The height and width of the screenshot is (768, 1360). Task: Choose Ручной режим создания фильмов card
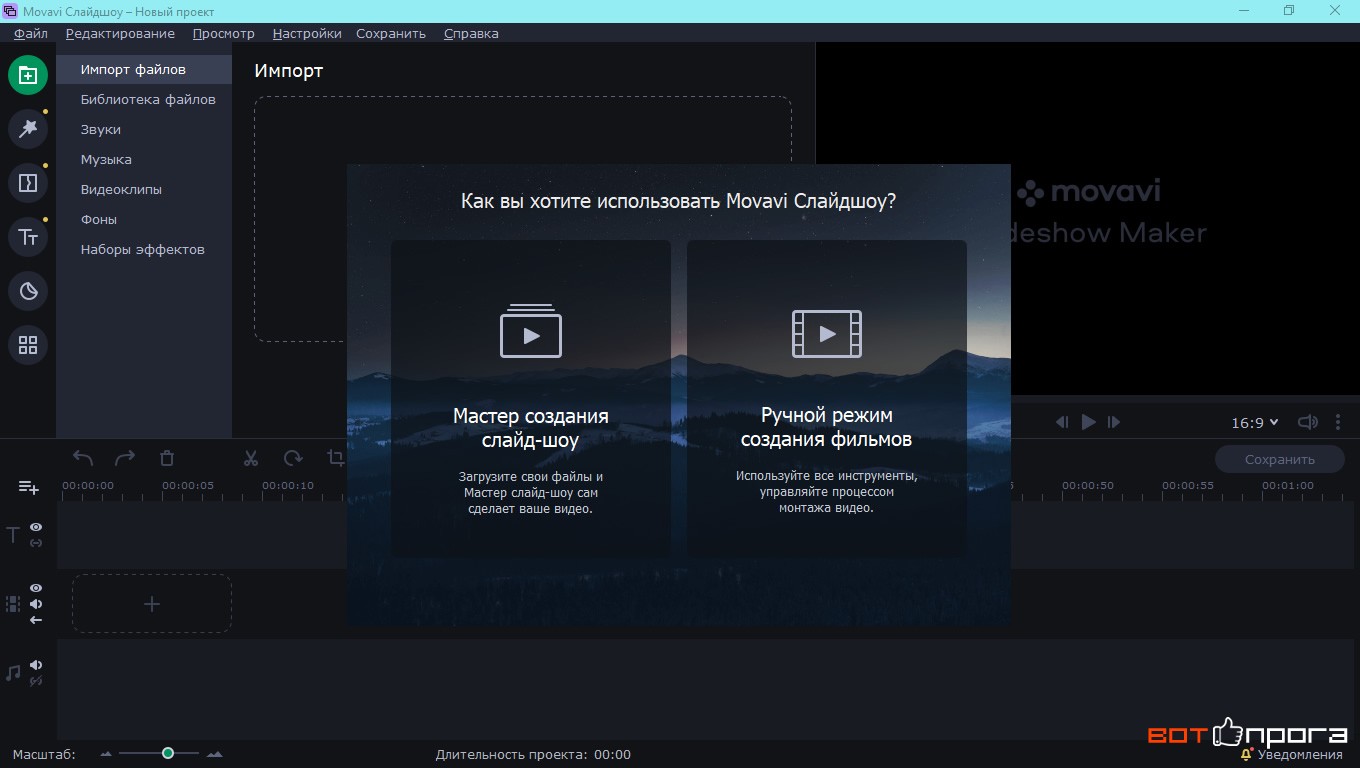click(827, 398)
